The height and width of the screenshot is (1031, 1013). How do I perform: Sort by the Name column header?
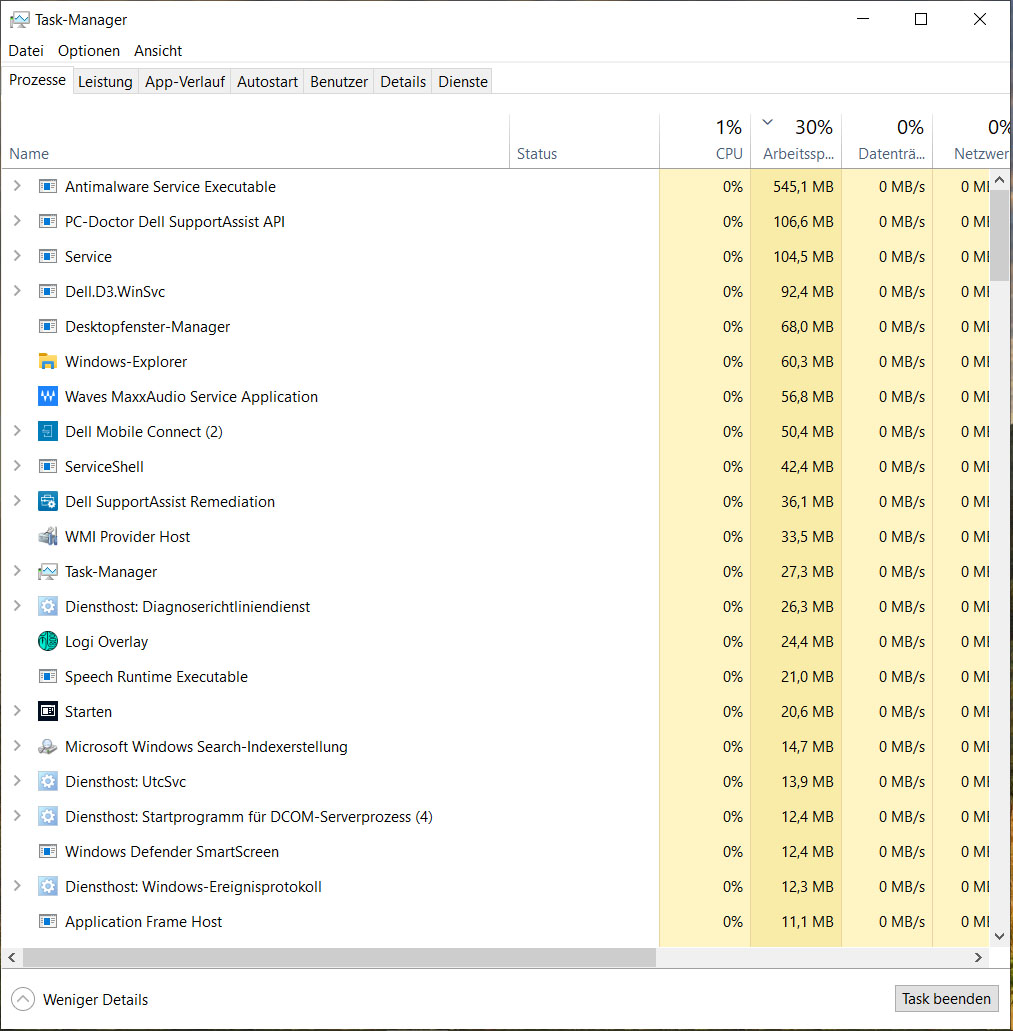click(x=255, y=141)
